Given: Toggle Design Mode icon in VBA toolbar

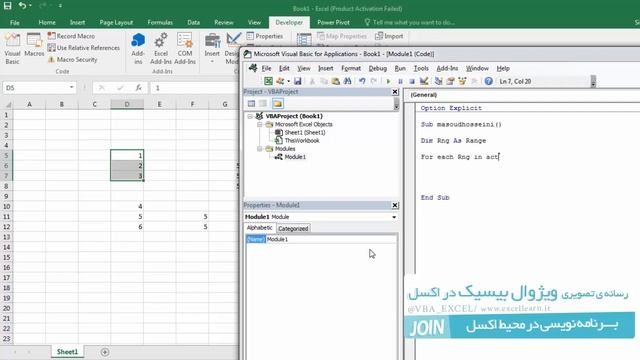Looking at the screenshot, I should [424, 81].
